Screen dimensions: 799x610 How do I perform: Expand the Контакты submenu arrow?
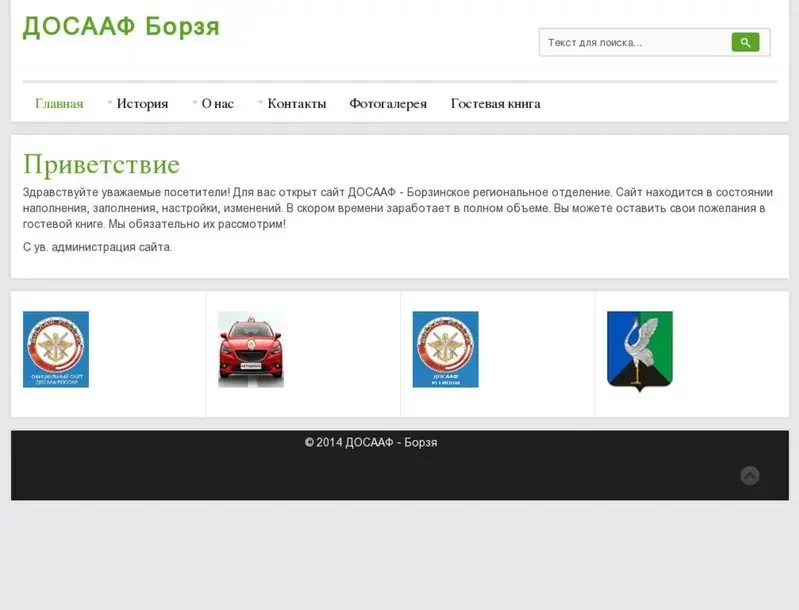[260, 102]
